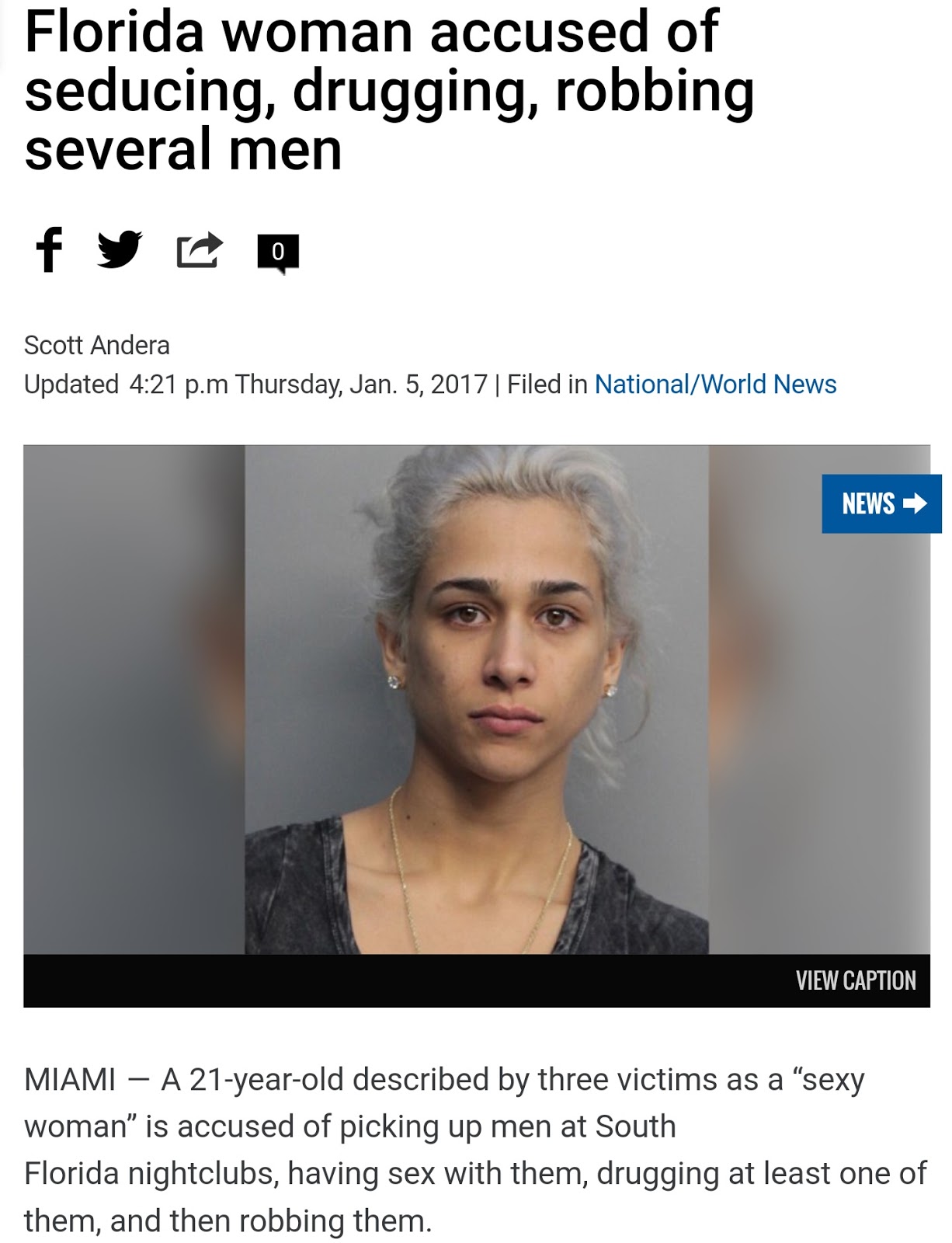Open the share arrow icon

coord(200,250)
